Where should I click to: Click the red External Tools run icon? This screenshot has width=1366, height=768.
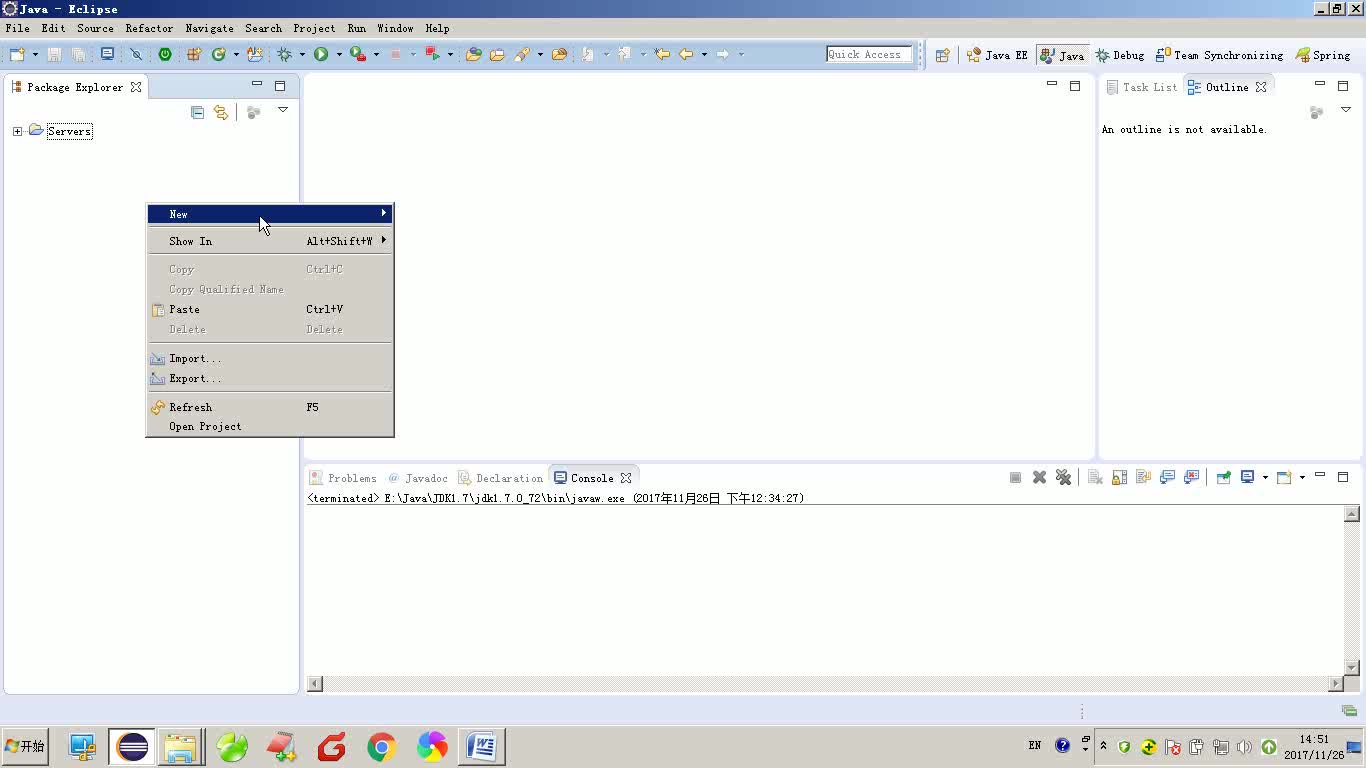point(432,54)
